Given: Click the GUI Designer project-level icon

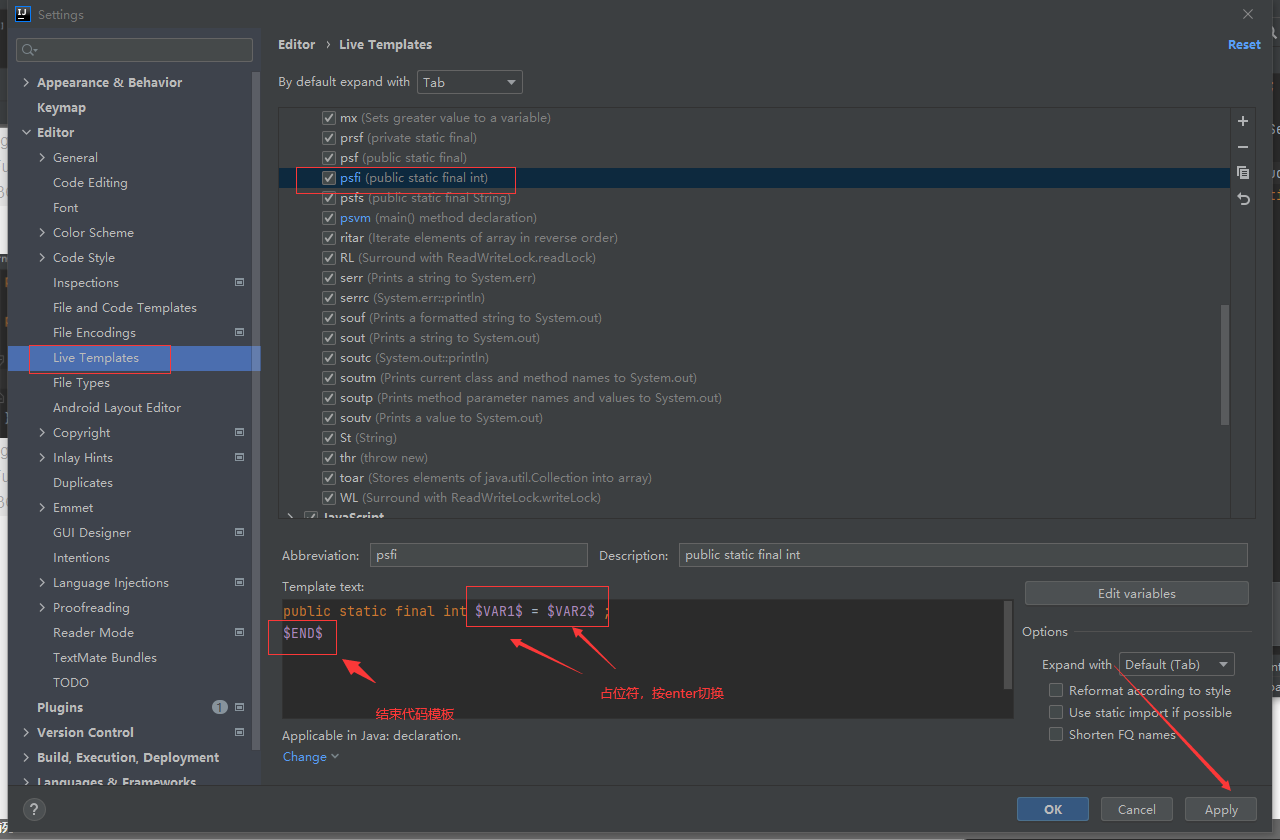Looking at the screenshot, I should tap(239, 532).
